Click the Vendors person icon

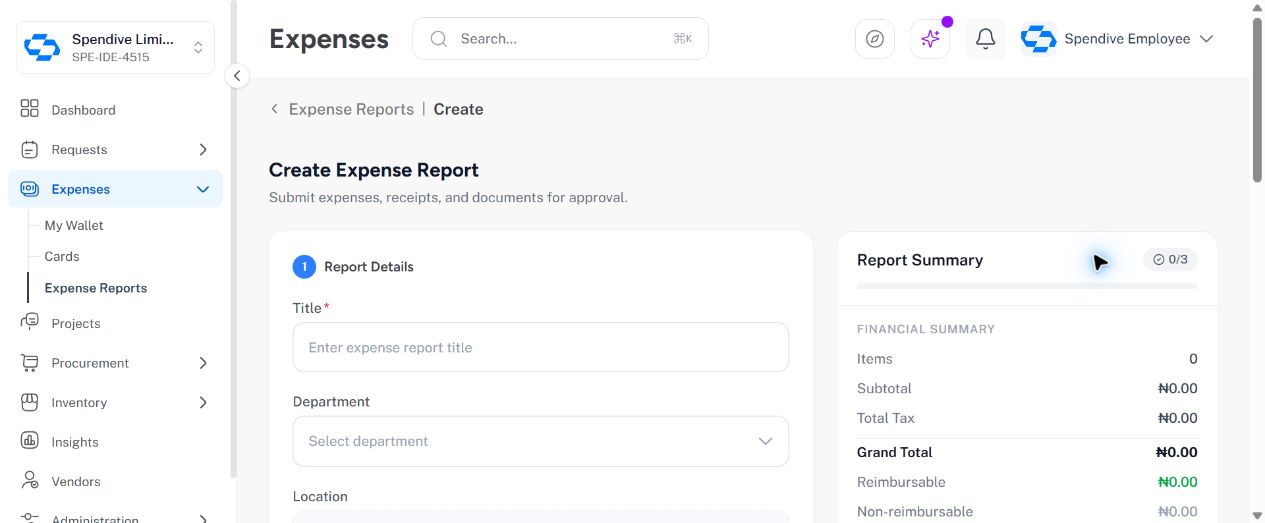(x=30, y=481)
